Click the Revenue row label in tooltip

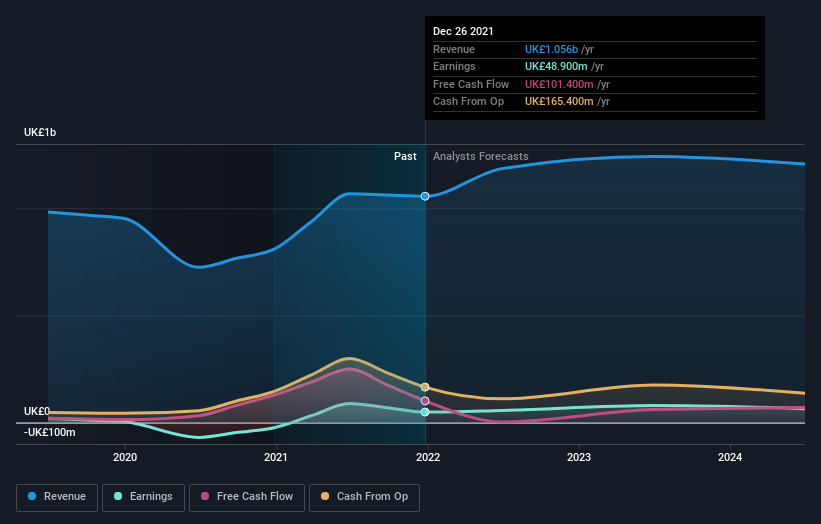point(454,49)
